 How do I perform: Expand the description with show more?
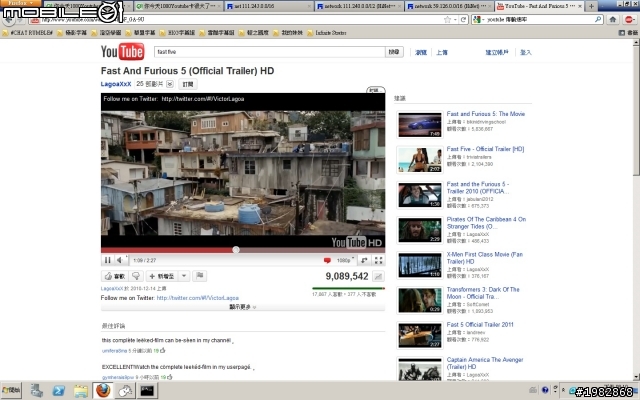pyautogui.click(x=242, y=307)
